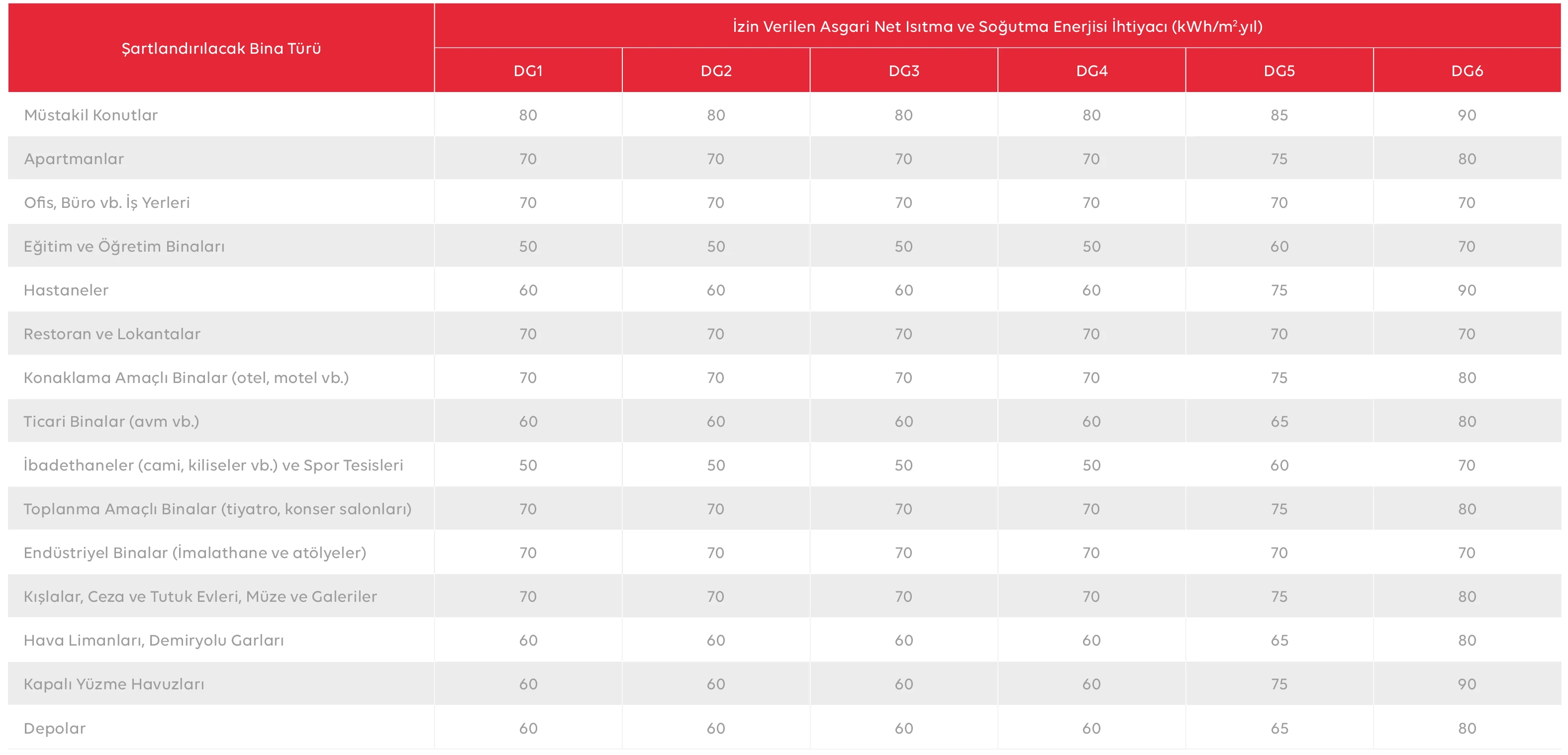Select the Müstakil Konutlar row label
1568x755 pixels.
pyautogui.click(x=91, y=115)
